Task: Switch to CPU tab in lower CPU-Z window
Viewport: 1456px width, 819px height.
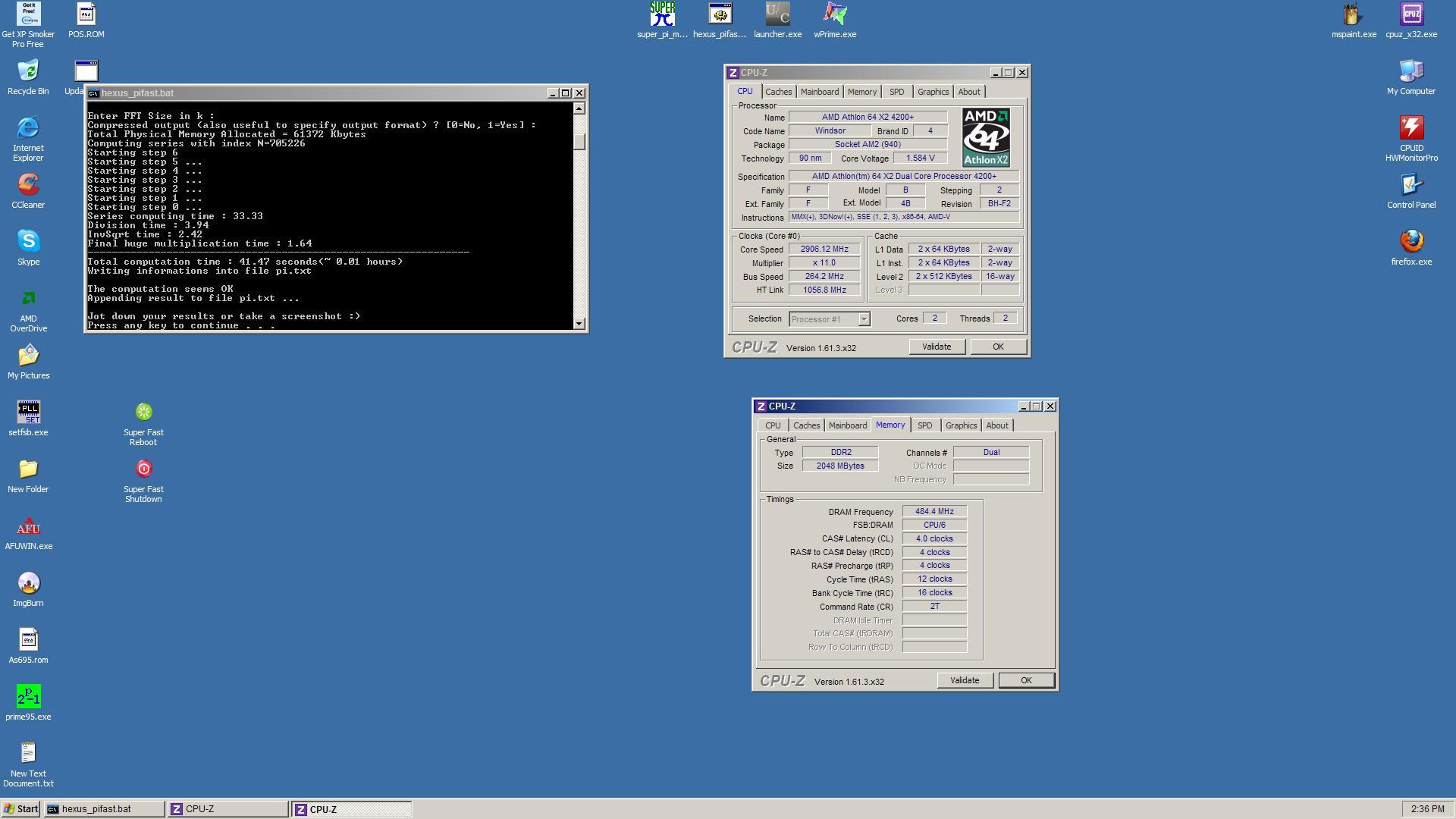Action: click(x=773, y=425)
